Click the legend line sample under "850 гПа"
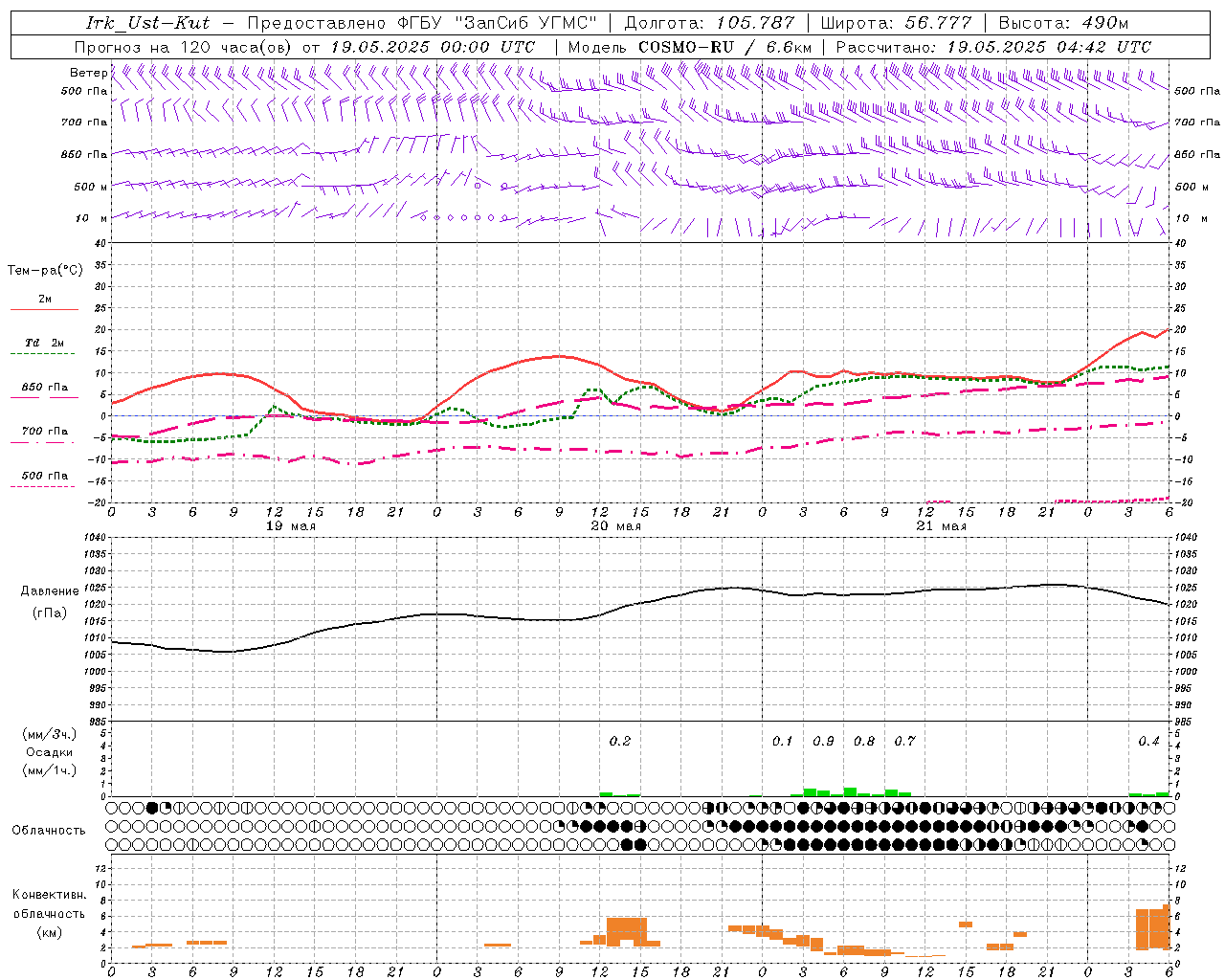 click(x=44, y=398)
